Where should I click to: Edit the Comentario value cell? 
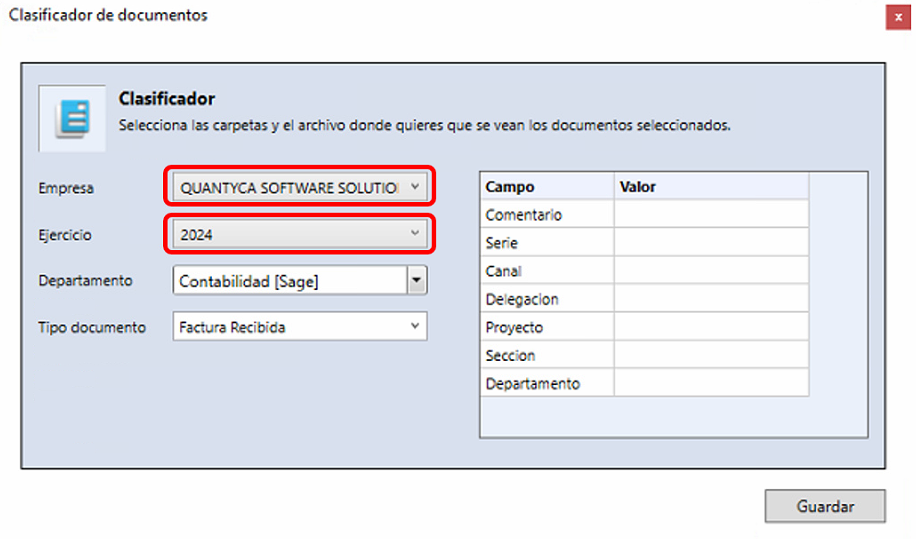click(x=712, y=215)
